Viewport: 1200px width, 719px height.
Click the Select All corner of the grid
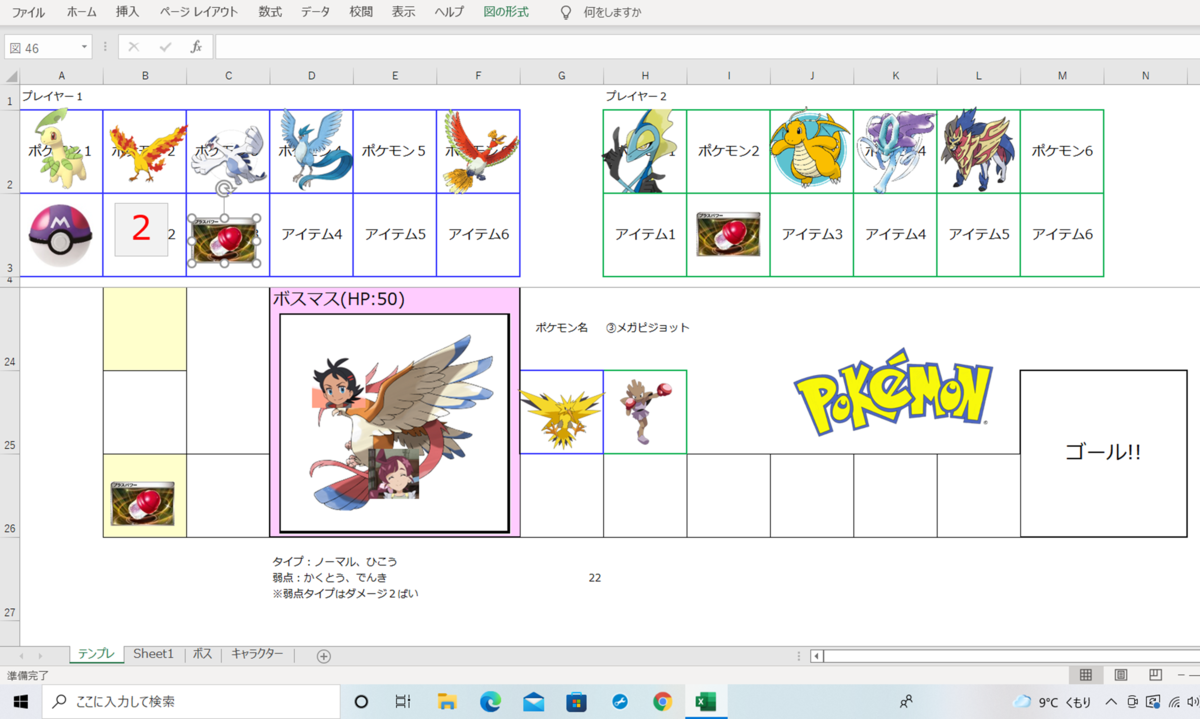click(x=10, y=76)
